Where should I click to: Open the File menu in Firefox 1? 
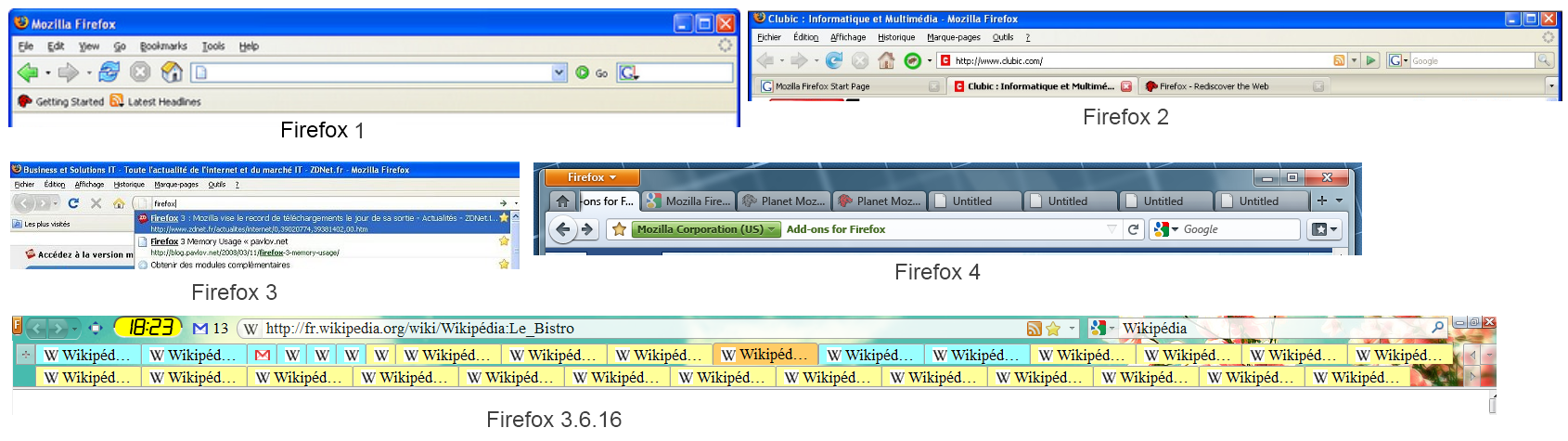pos(26,46)
